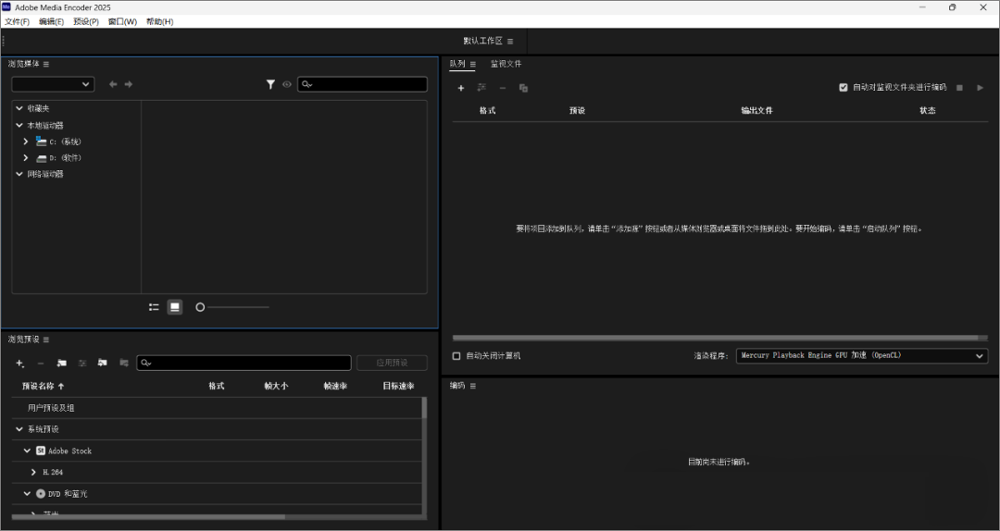Expand the H.264 preset group
The image size is (1000, 531).
tap(34, 472)
